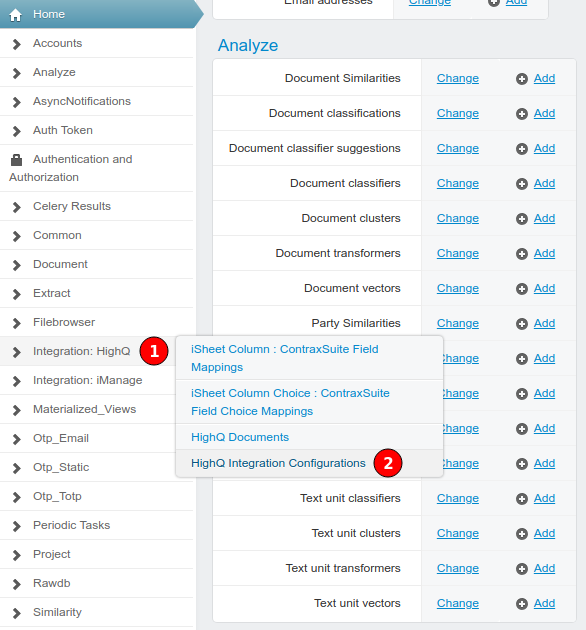The height and width of the screenshot is (630, 586).
Task: Click the lock icon beside Authentication and Authorization
Action: [x=16, y=160]
